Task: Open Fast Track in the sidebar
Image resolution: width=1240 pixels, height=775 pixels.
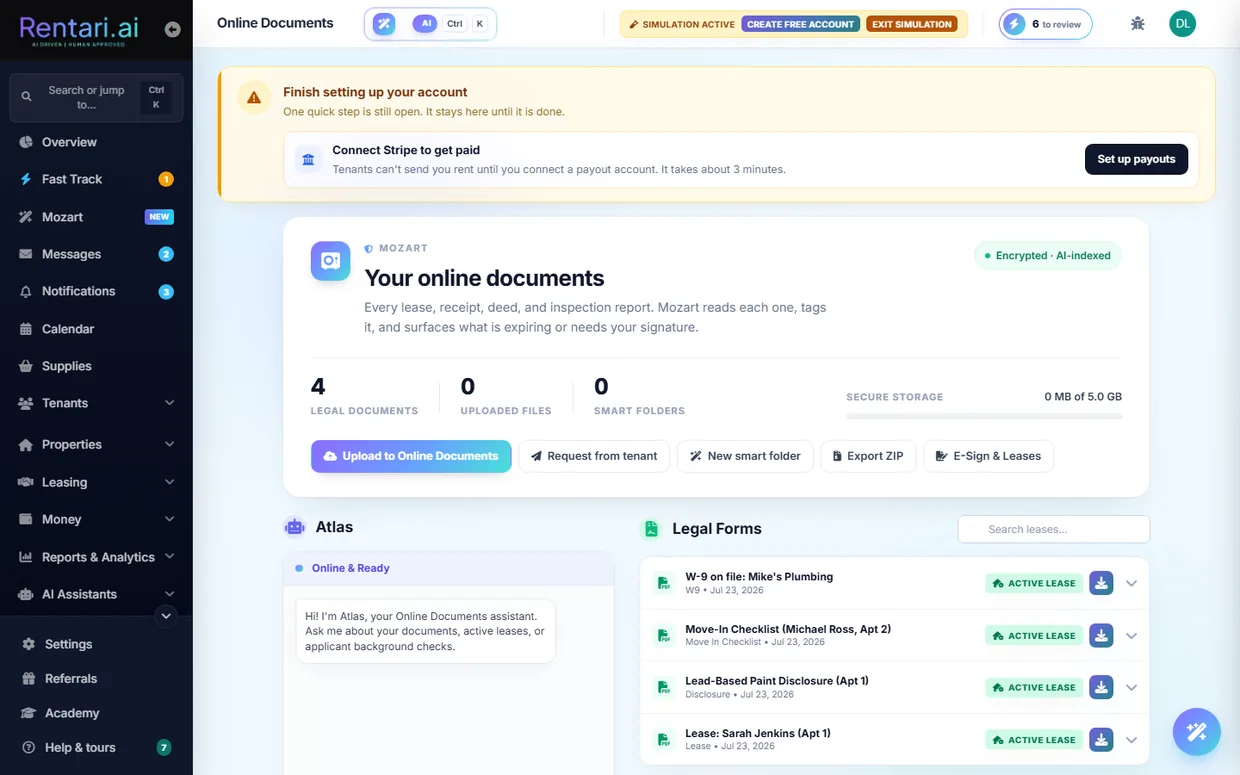Action: click(x=96, y=179)
